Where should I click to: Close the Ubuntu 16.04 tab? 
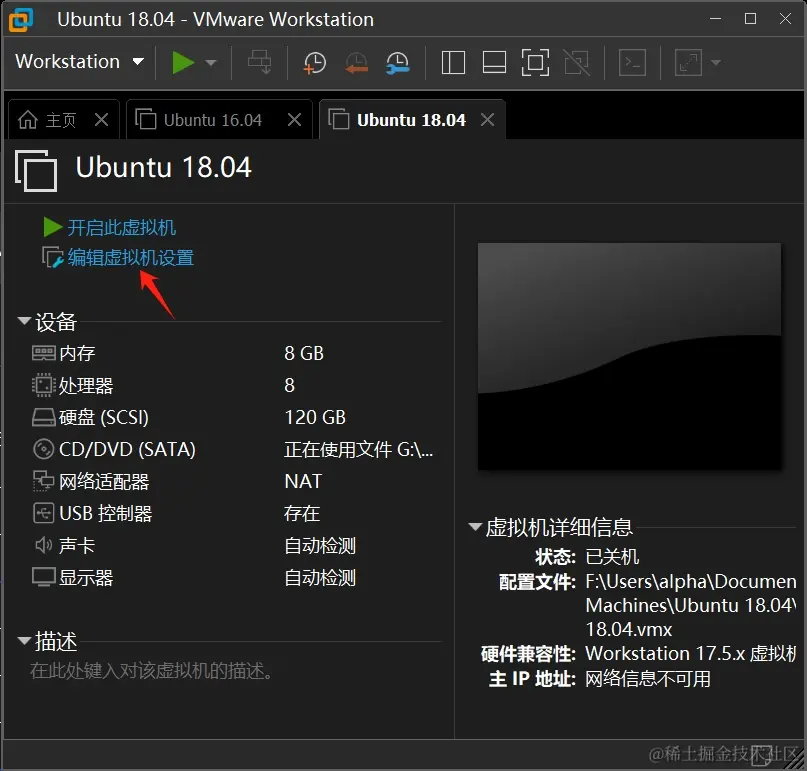pos(294,120)
